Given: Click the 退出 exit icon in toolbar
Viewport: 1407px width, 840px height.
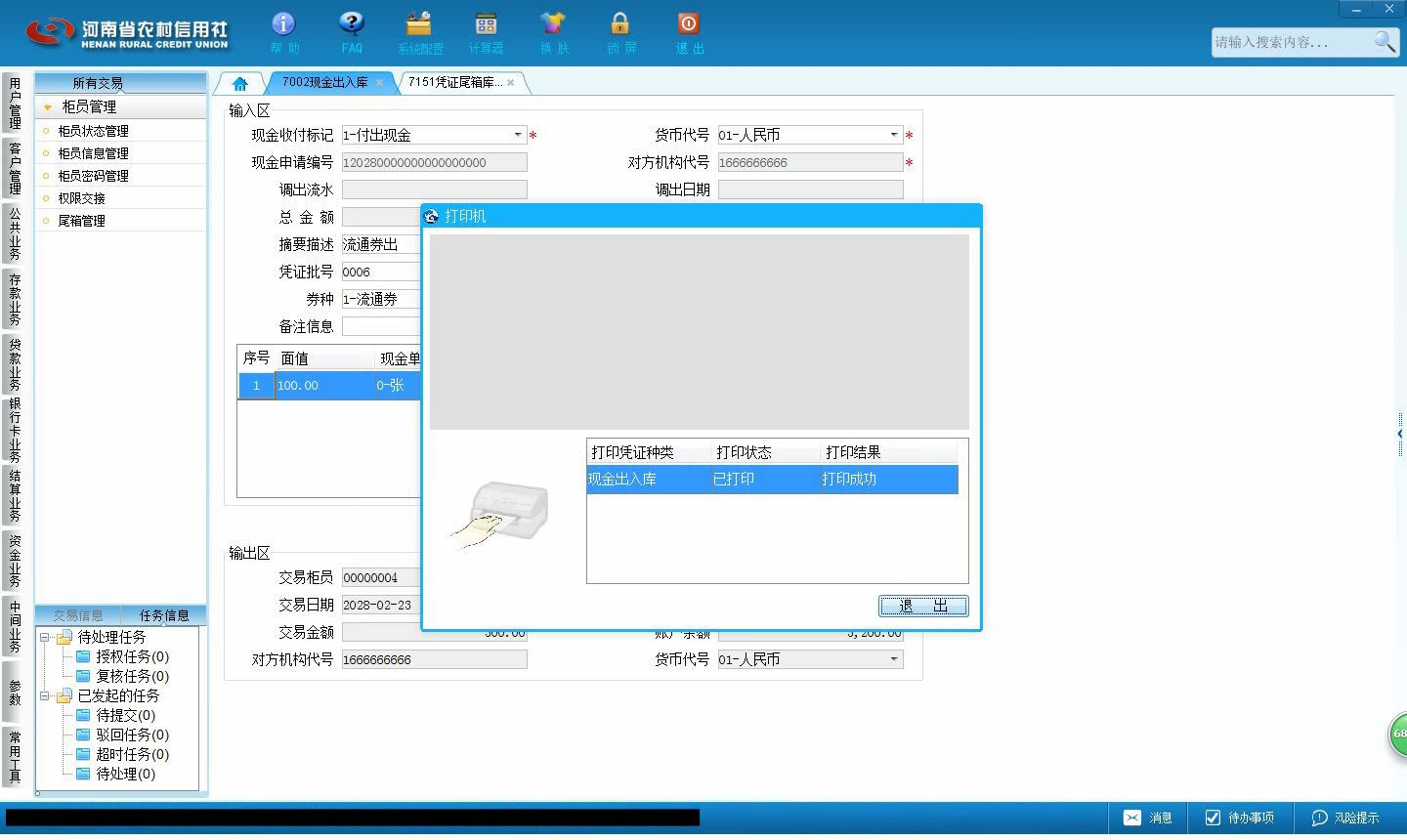Looking at the screenshot, I should click(x=688, y=23).
